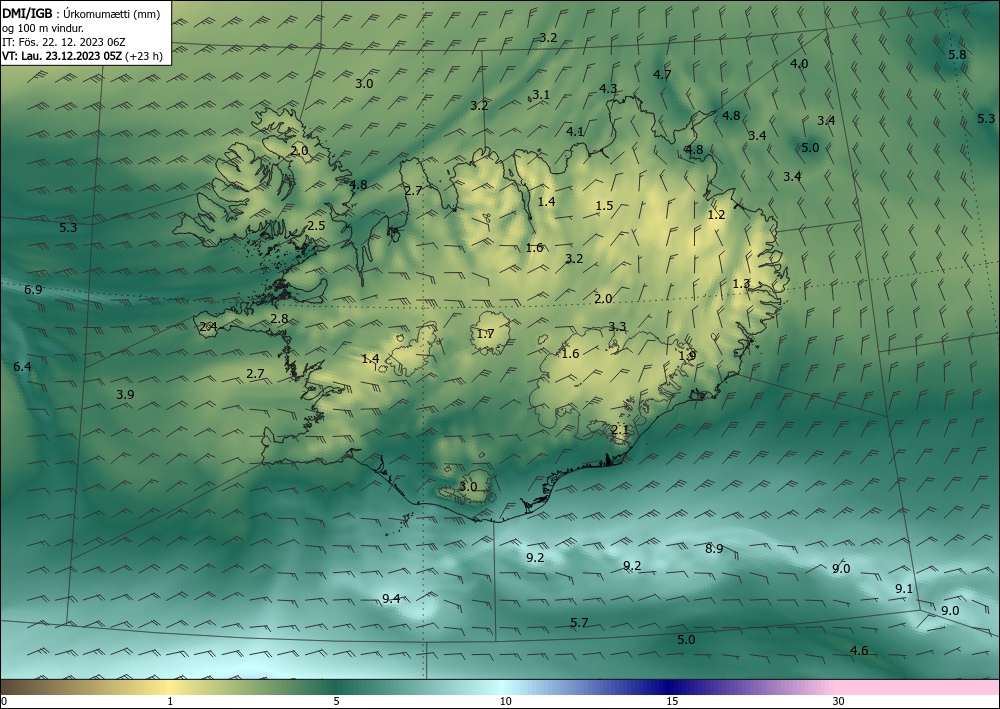Click the '10' tick on the color scale

505,702
